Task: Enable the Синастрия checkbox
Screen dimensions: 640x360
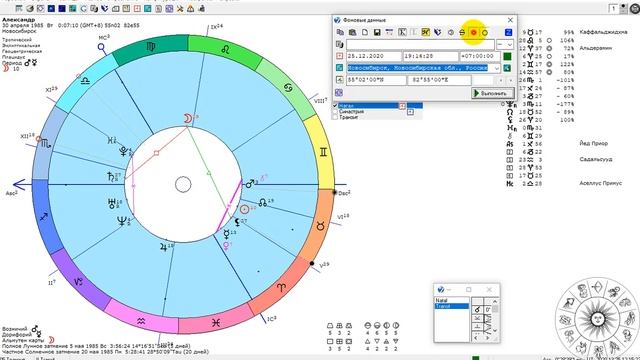Action: point(335,111)
